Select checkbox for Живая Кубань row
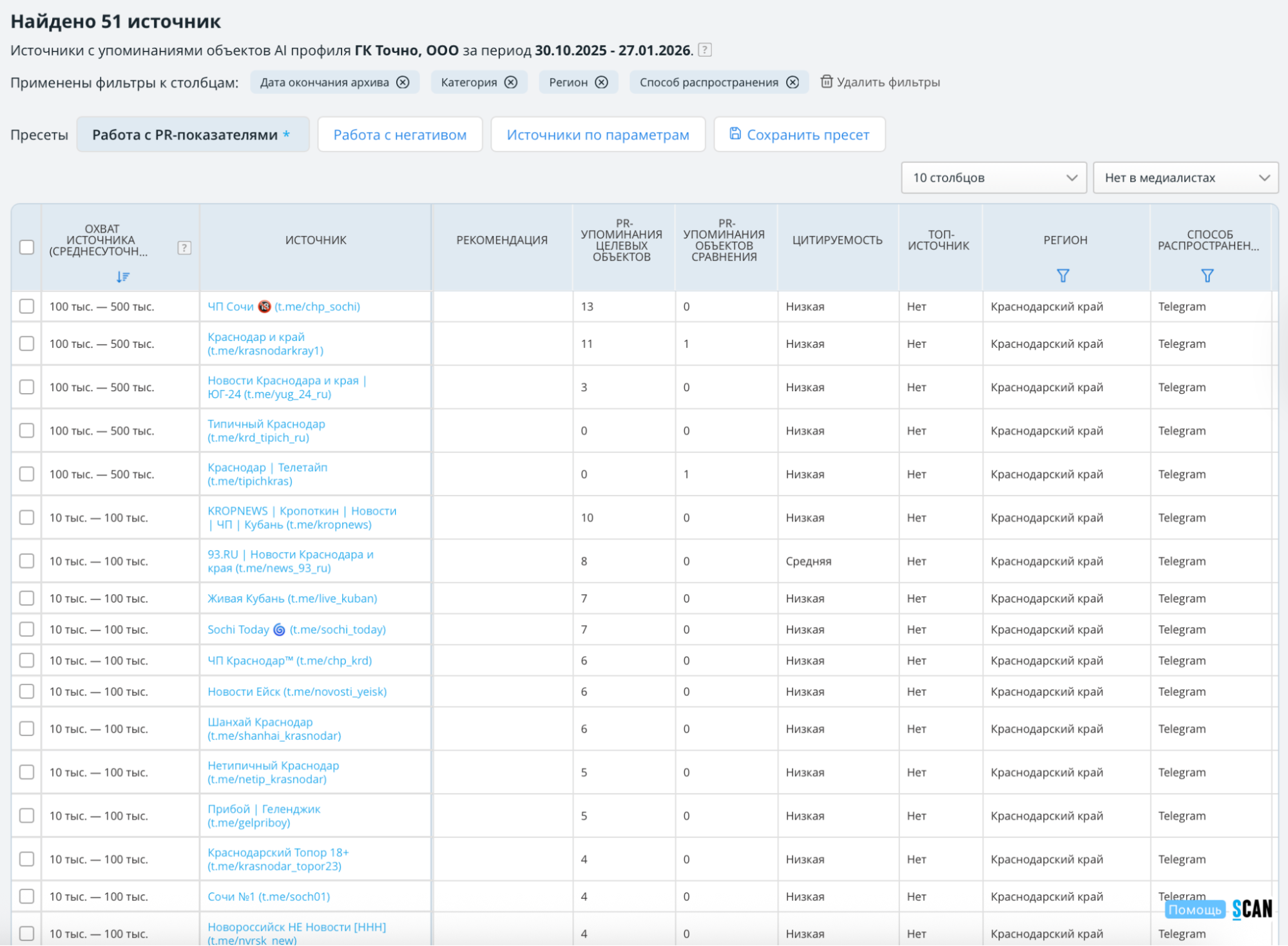Screen dimensions: 1288x946 click(x=26, y=598)
